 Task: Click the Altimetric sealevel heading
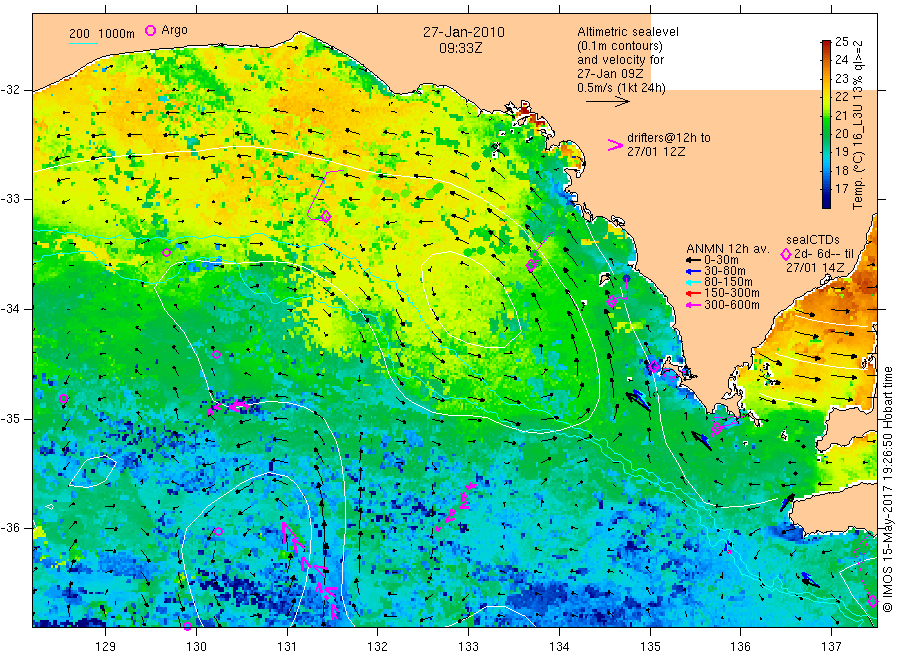628,32
